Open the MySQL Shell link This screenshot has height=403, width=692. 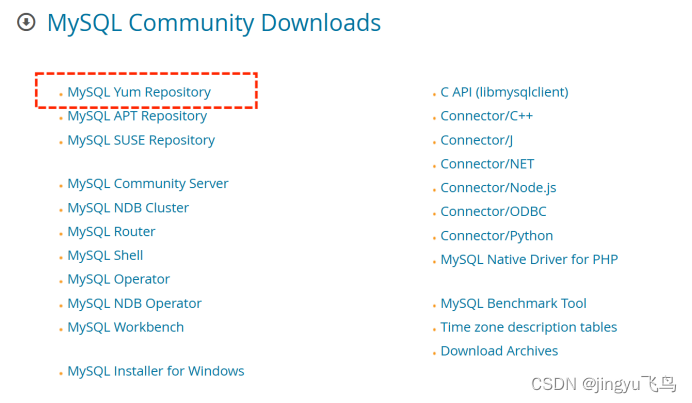[105, 255]
